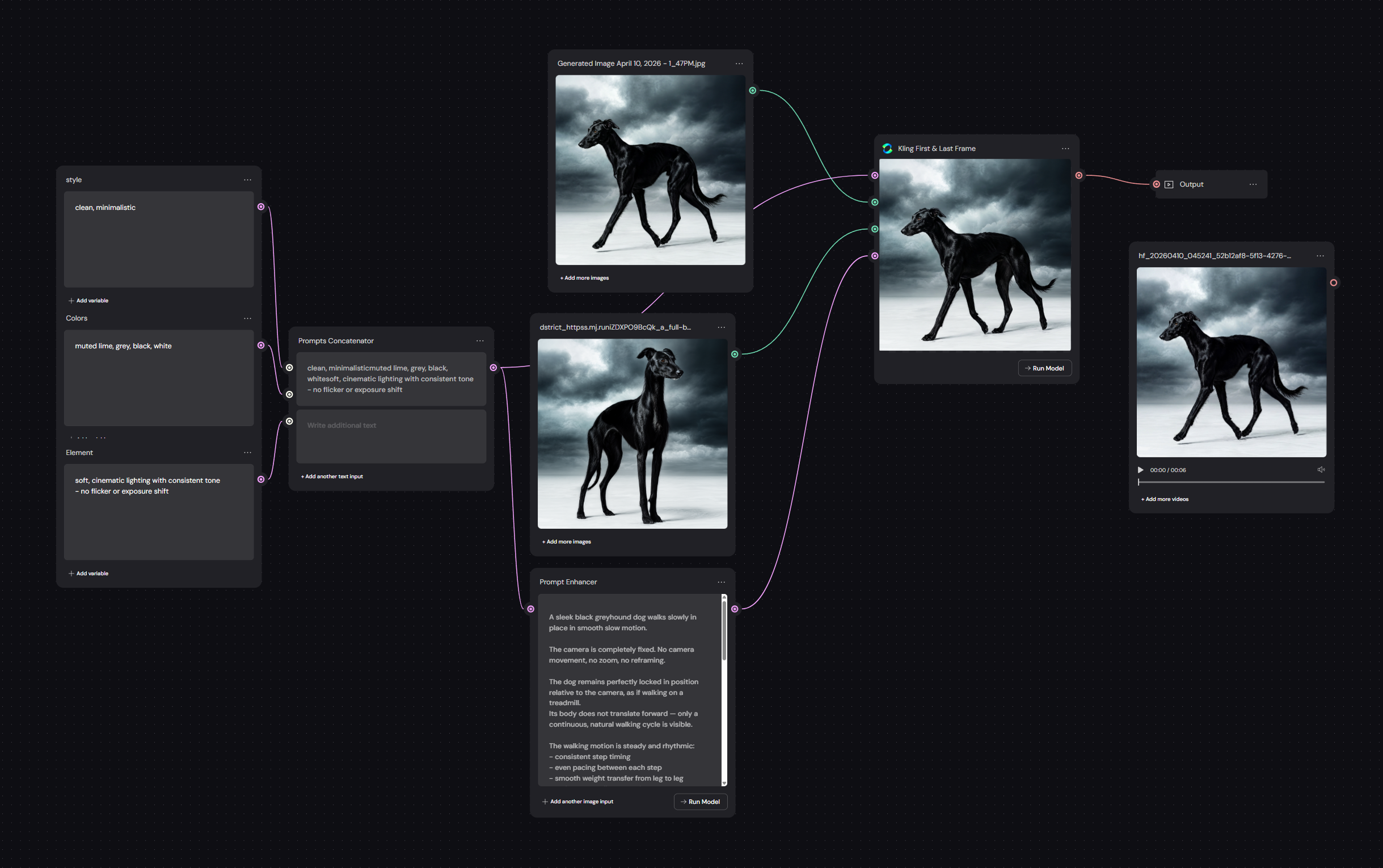Run Model on the Kling node
Viewport: 1383px width, 868px height.
tap(1044, 369)
